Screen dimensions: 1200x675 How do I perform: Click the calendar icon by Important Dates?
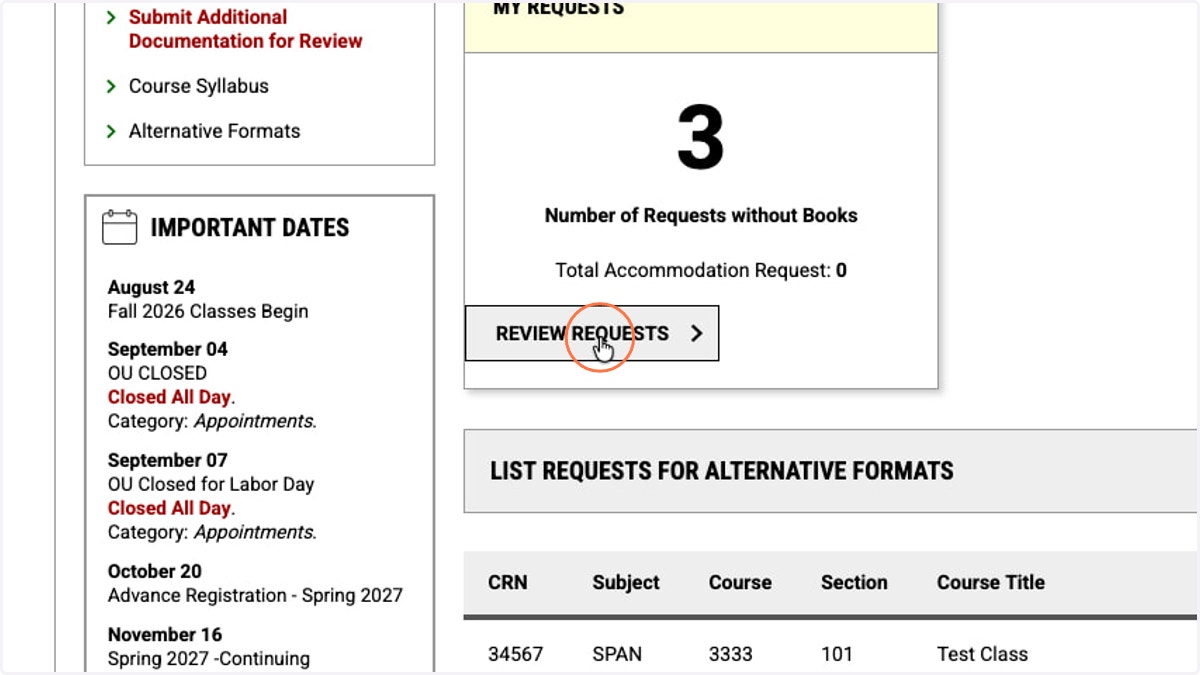[120, 227]
